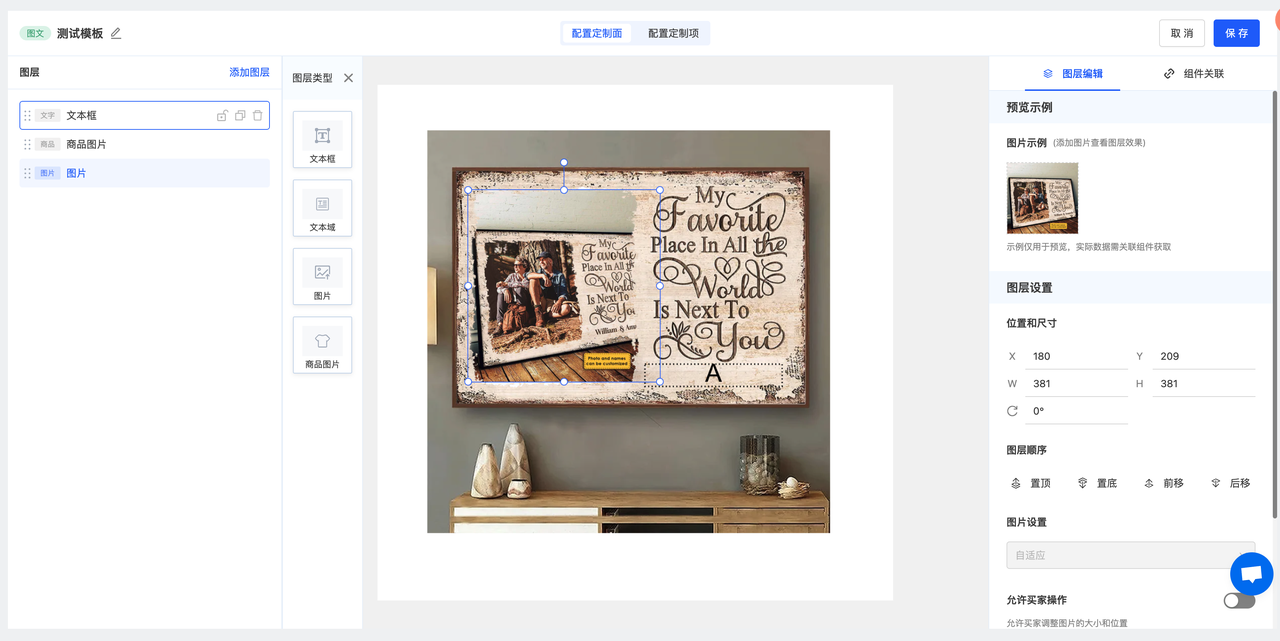Click the preview example thumbnail

(1042, 198)
